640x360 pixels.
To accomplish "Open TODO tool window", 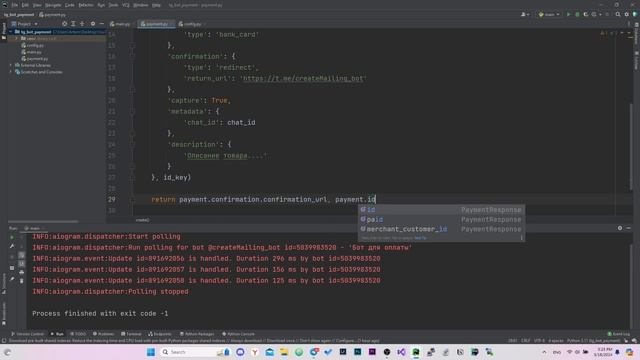I will pos(78,334).
